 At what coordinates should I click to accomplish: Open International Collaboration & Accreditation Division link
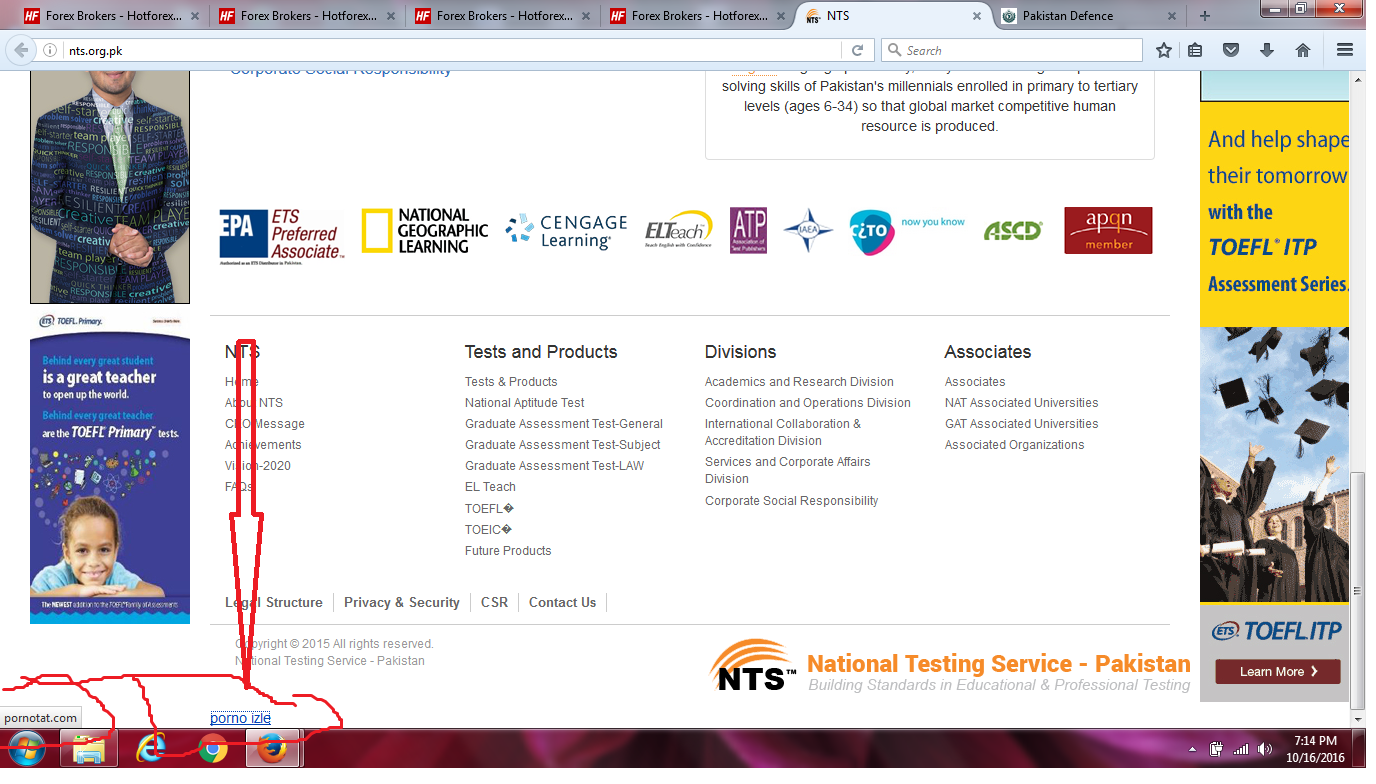(783, 432)
